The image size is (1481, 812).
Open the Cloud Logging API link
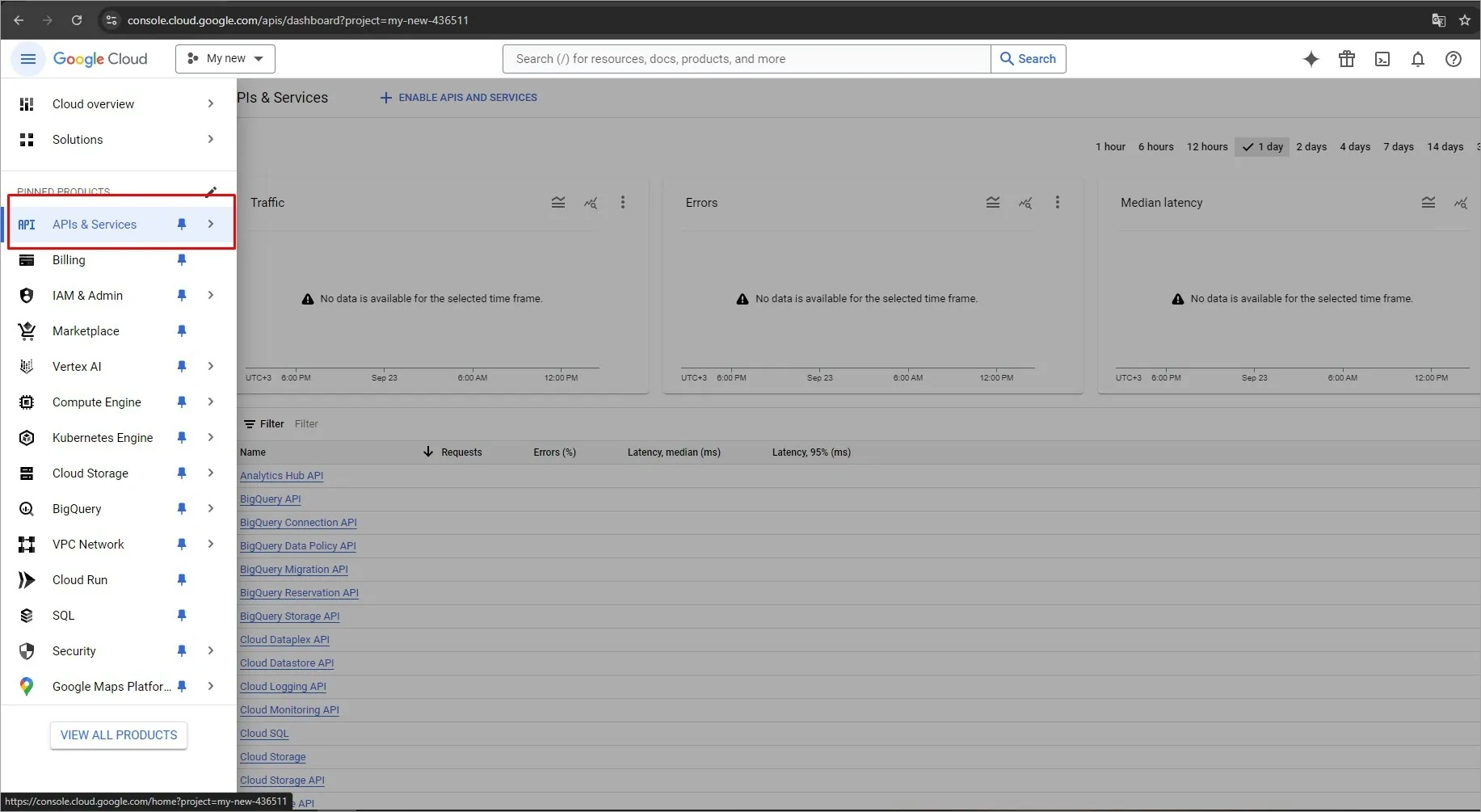point(283,686)
